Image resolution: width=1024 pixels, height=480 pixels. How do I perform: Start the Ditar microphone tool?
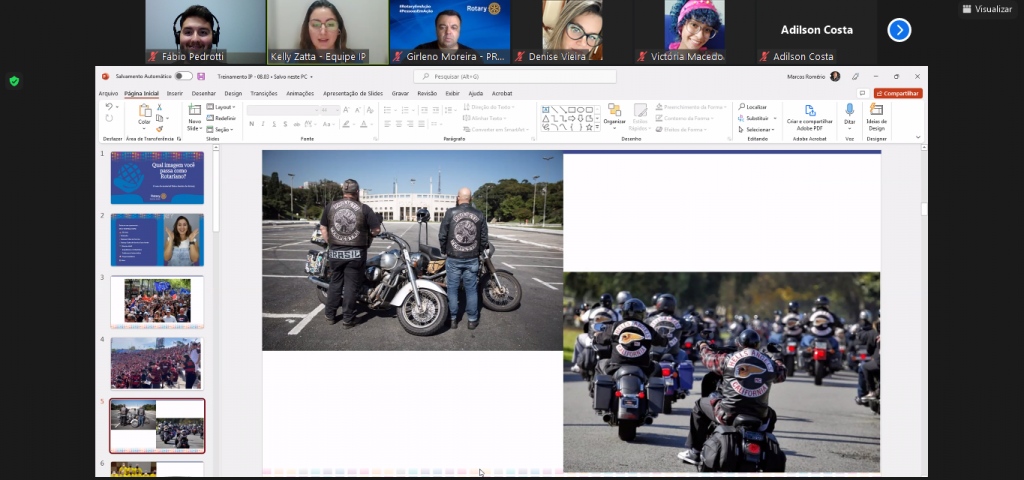coord(849,110)
